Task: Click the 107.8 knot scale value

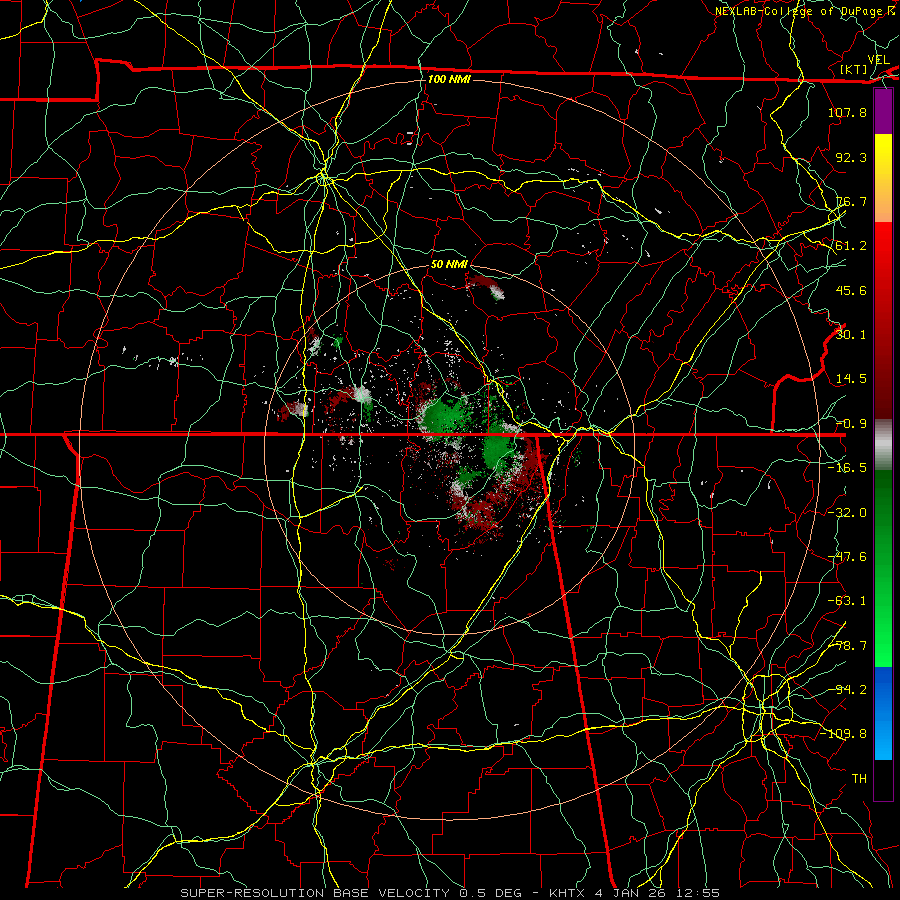Action: pyautogui.click(x=847, y=112)
